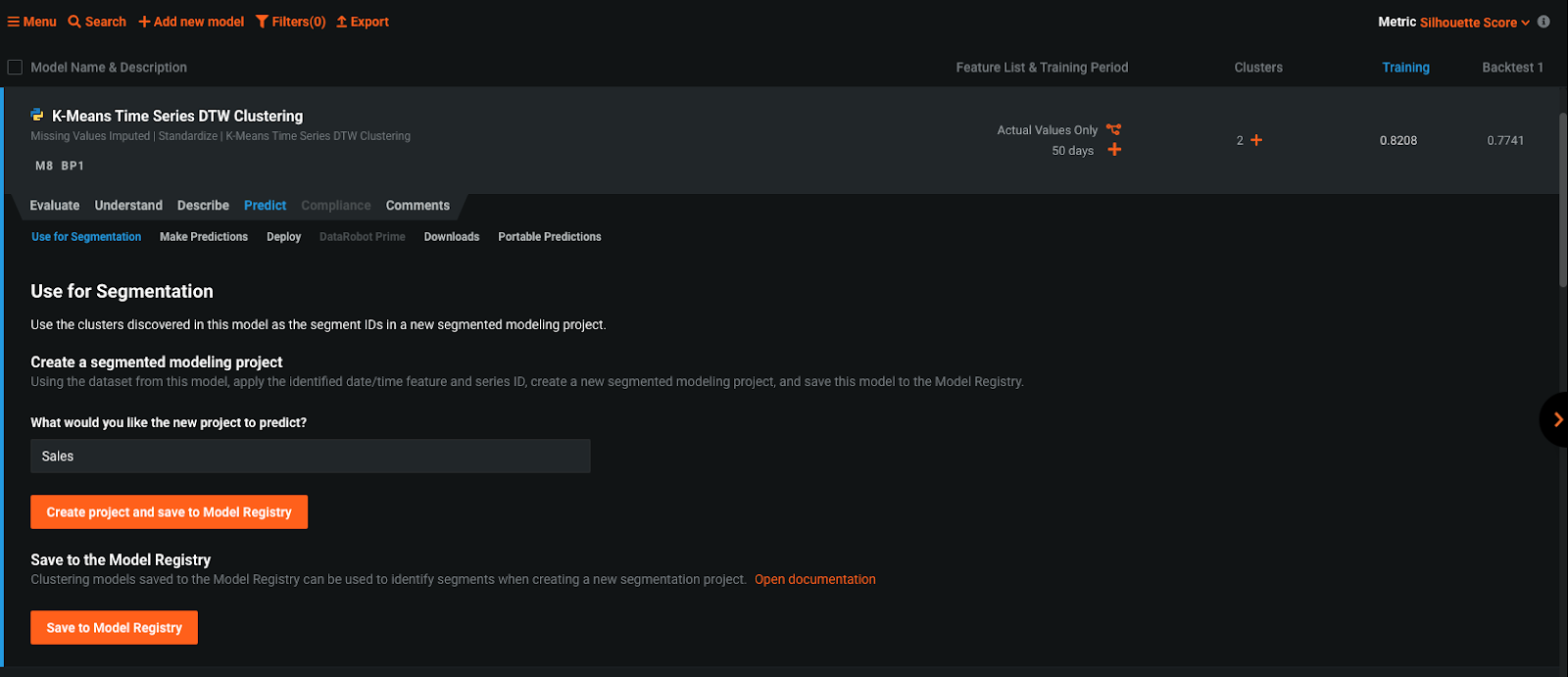Click the Clusters column header
This screenshot has height=677, width=1568.
coord(1258,68)
